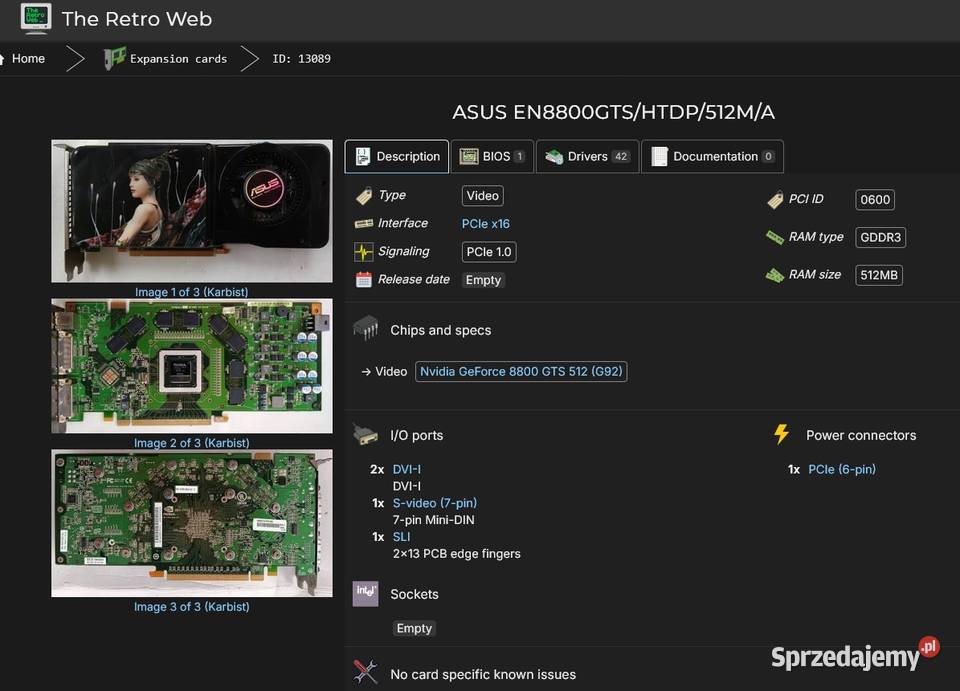Image resolution: width=960 pixels, height=691 pixels.
Task: Open PCB back view thumbnail image
Action: (192, 523)
